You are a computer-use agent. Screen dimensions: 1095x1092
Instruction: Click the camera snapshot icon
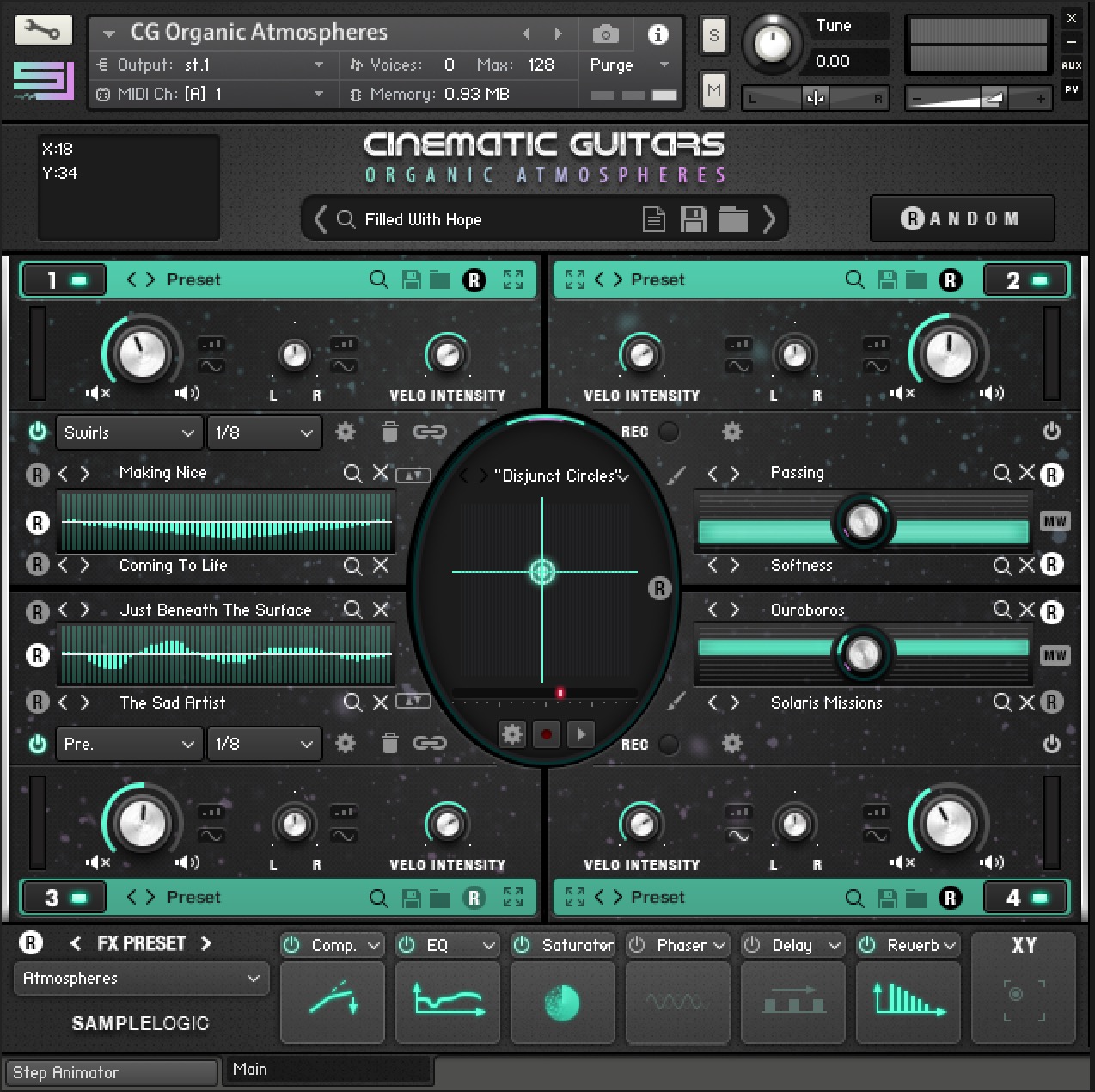pyautogui.click(x=605, y=34)
